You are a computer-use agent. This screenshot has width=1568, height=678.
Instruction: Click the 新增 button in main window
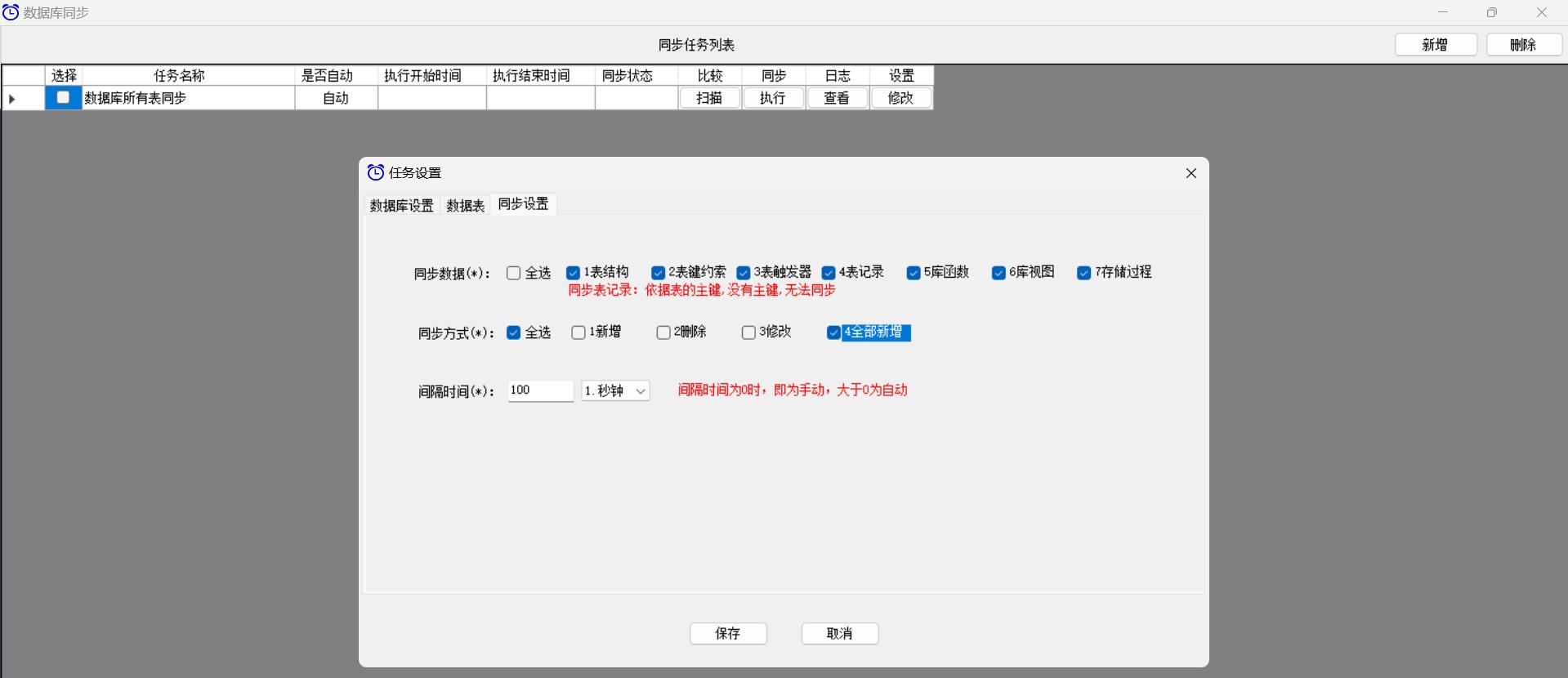coord(1436,45)
